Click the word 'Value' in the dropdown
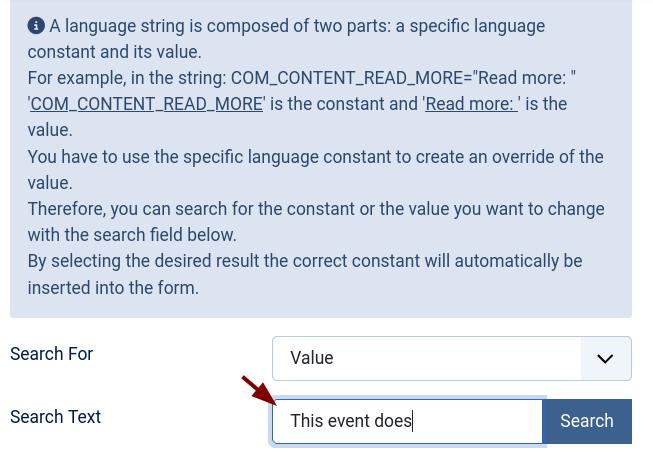The image size is (653, 461). [311, 358]
